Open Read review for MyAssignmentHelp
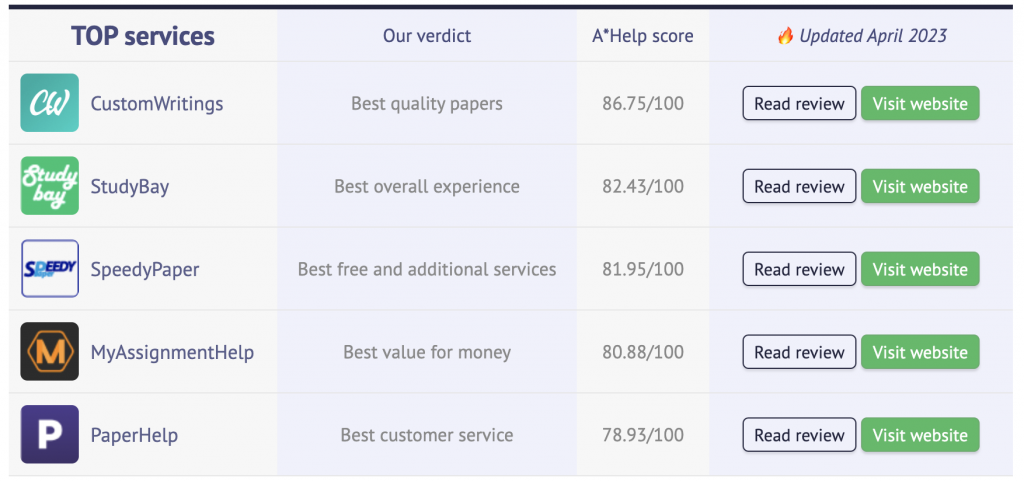Image resolution: width=1024 pixels, height=481 pixels. tap(799, 352)
